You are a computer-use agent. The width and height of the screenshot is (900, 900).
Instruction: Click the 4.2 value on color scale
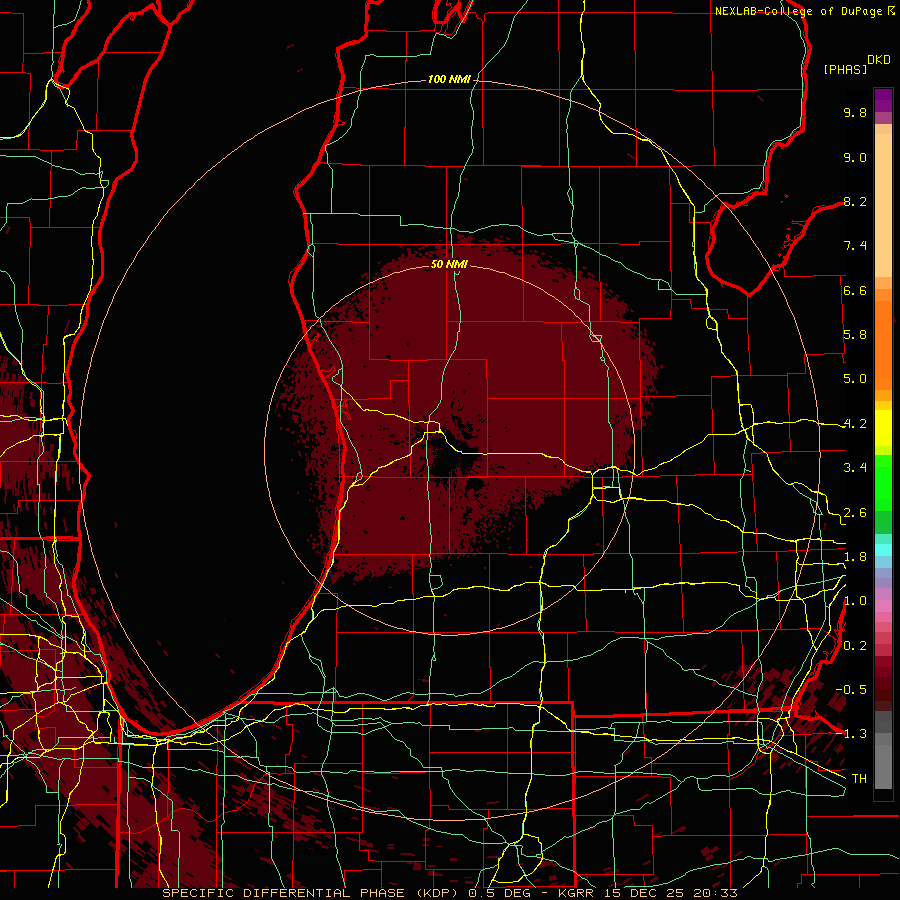855,424
